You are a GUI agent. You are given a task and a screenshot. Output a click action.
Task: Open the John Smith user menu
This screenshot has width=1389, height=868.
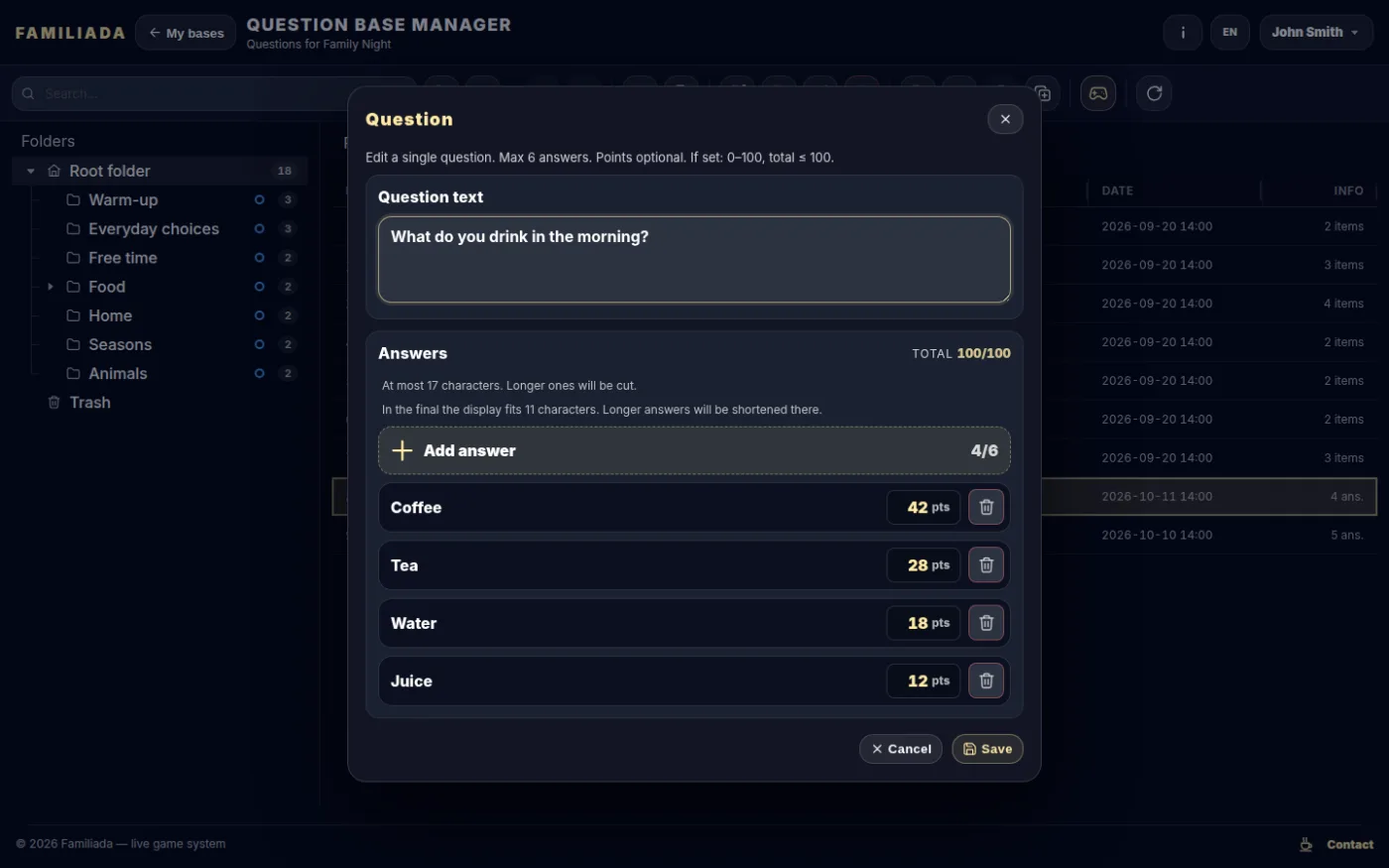point(1316,32)
